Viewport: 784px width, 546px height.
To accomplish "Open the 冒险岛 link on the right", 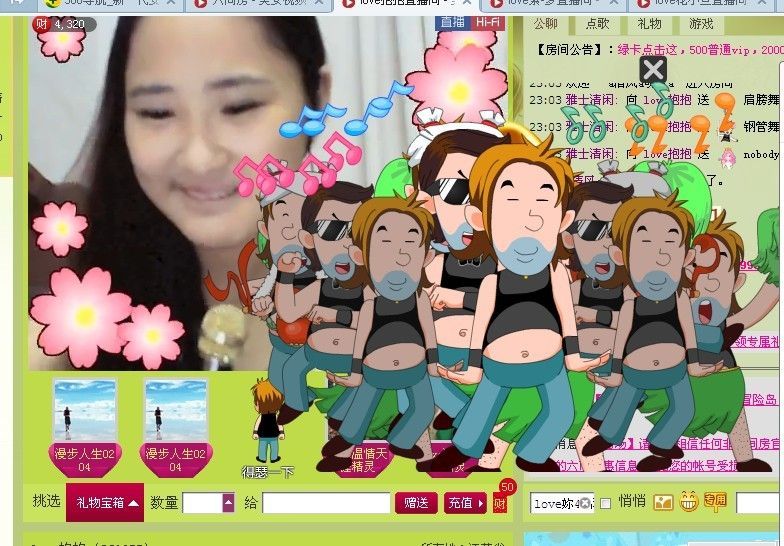I will coord(760,399).
